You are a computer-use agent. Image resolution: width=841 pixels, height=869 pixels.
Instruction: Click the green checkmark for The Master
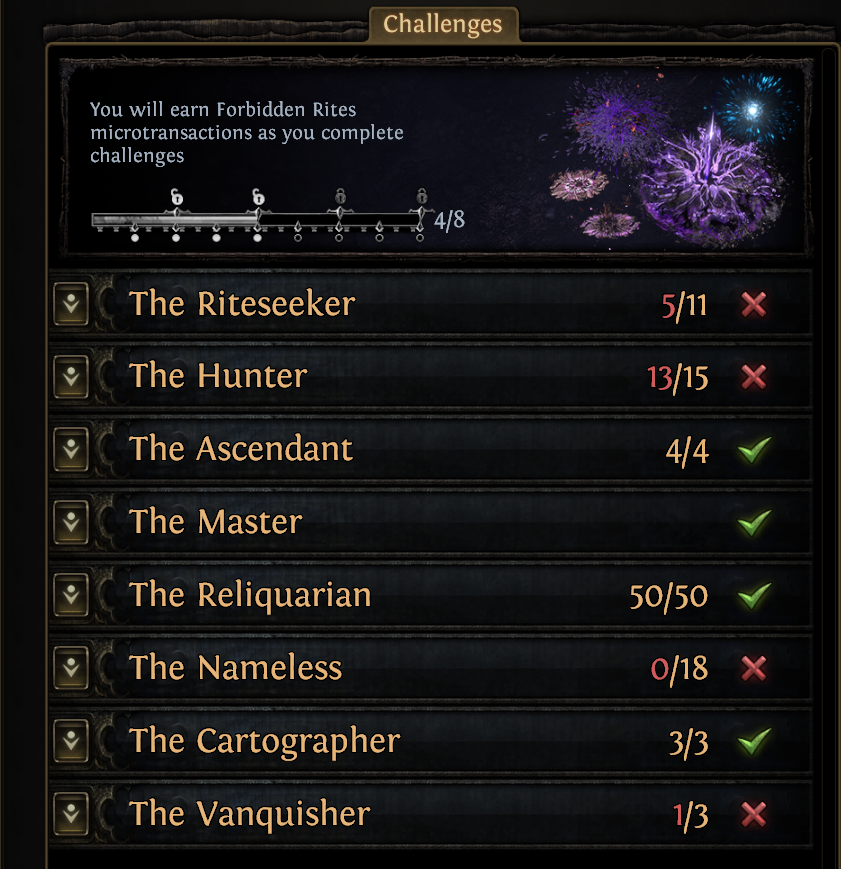tap(754, 523)
